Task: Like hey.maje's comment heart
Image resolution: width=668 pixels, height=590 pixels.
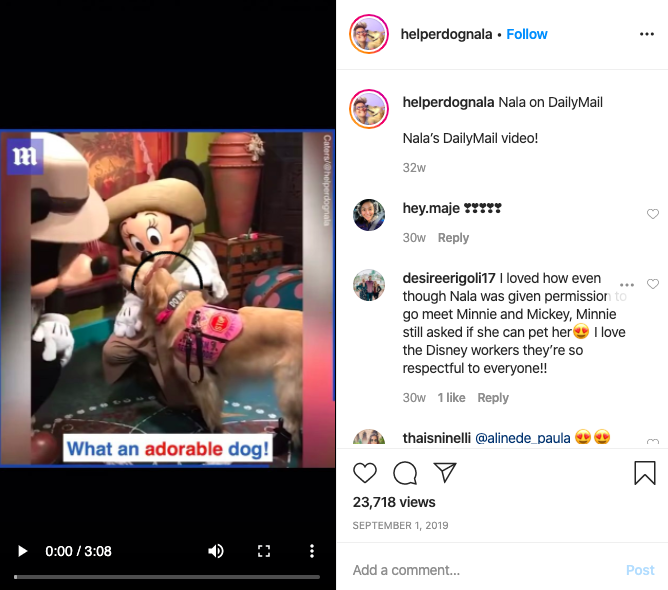Action: coord(653,214)
